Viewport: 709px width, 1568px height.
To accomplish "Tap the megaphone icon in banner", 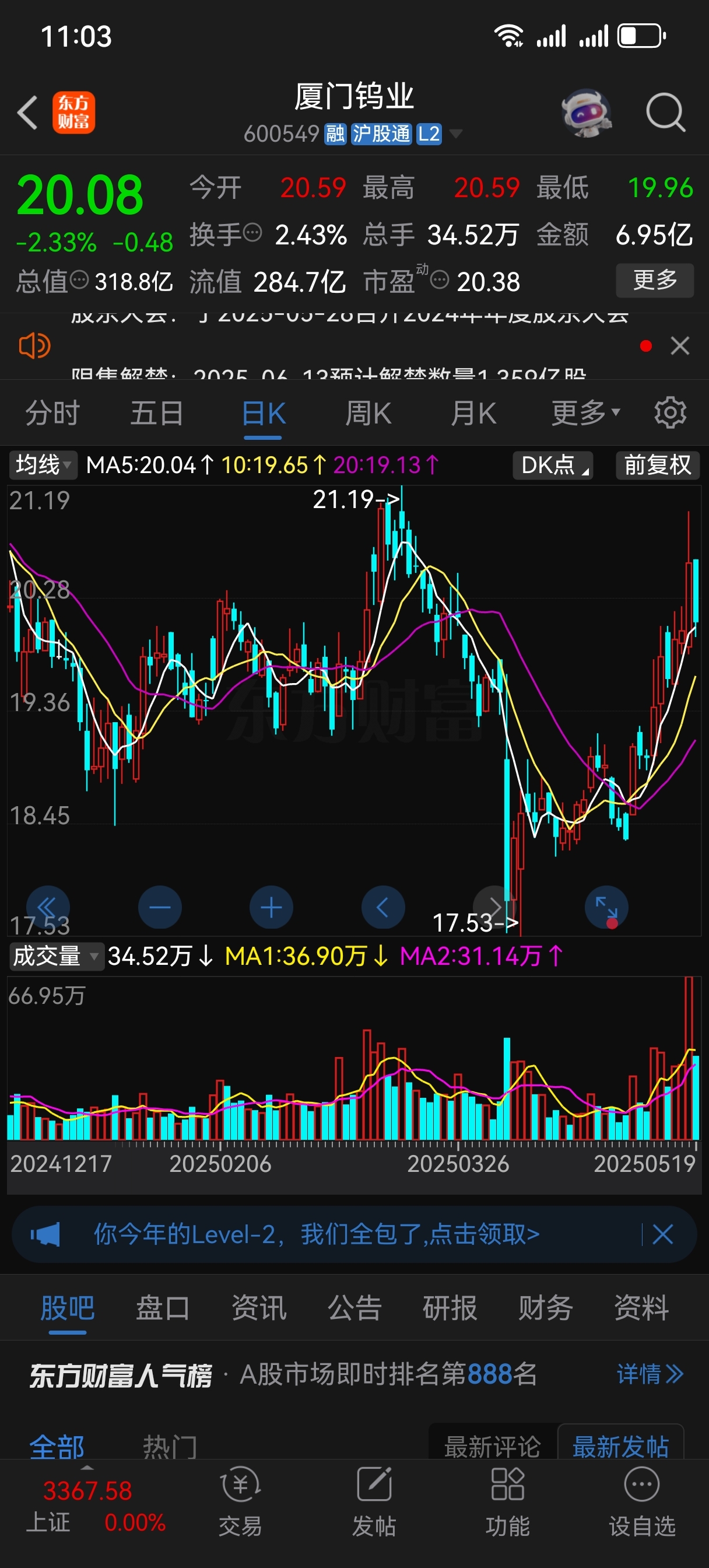I will pos(45,1234).
